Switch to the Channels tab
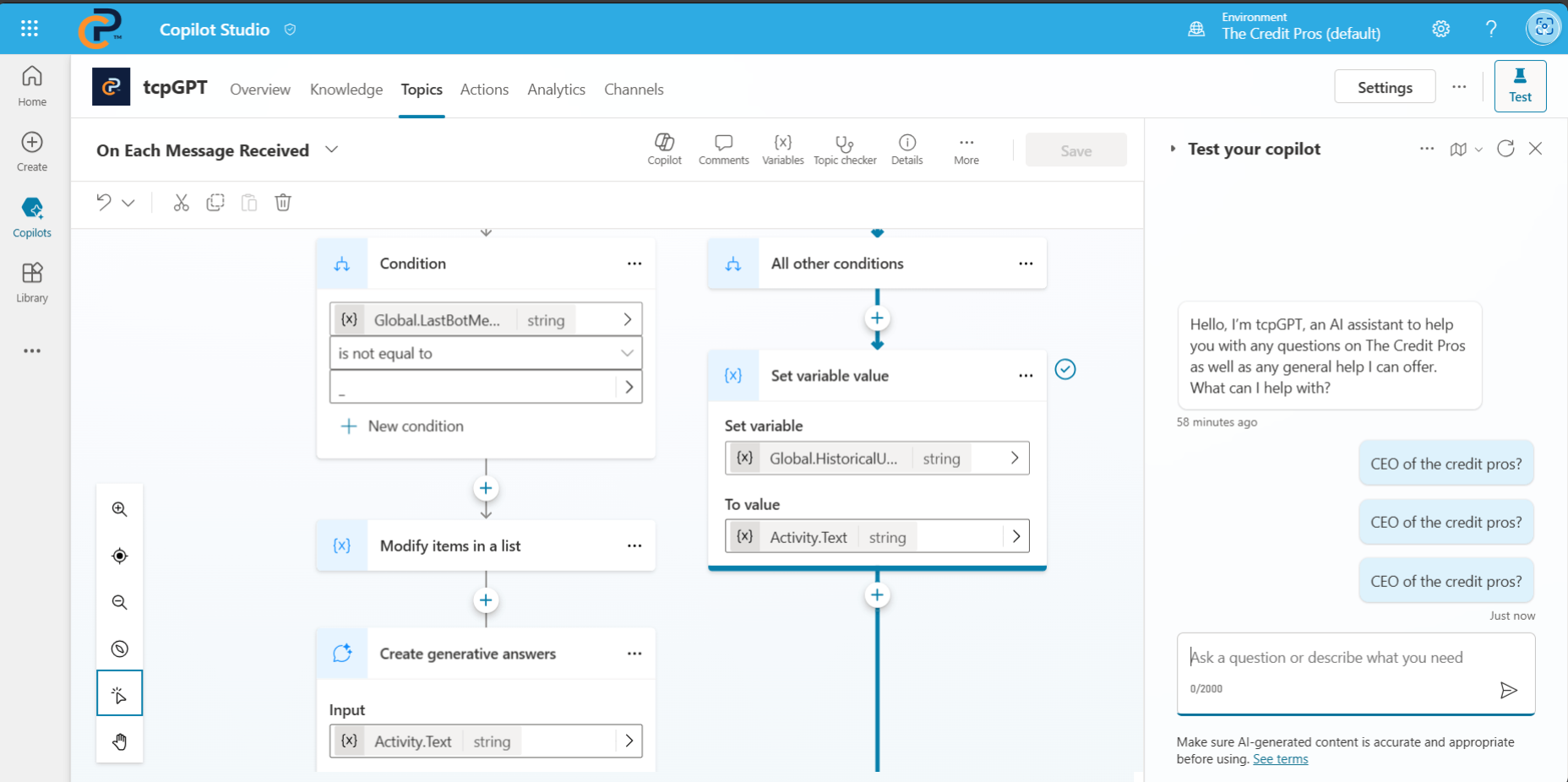 (x=634, y=90)
